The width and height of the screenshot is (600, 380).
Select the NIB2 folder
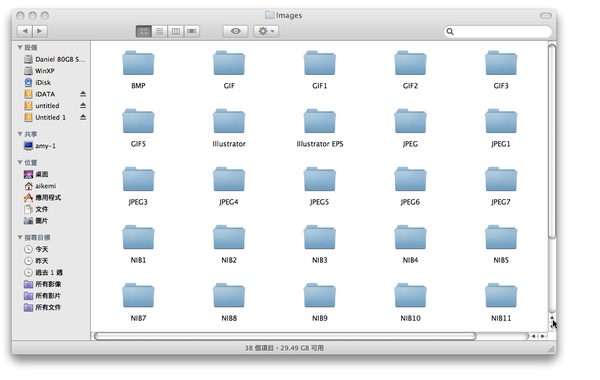pos(229,238)
